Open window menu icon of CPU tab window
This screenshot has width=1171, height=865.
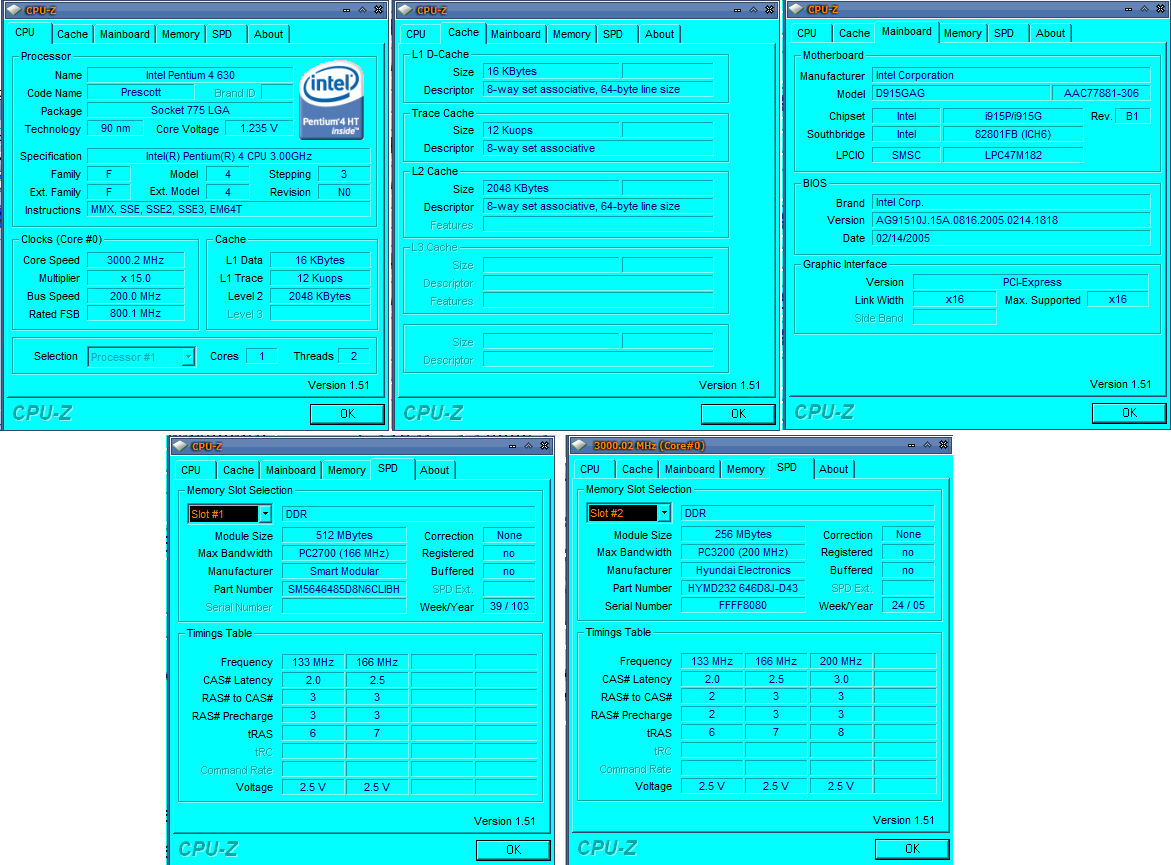coord(14,10)
